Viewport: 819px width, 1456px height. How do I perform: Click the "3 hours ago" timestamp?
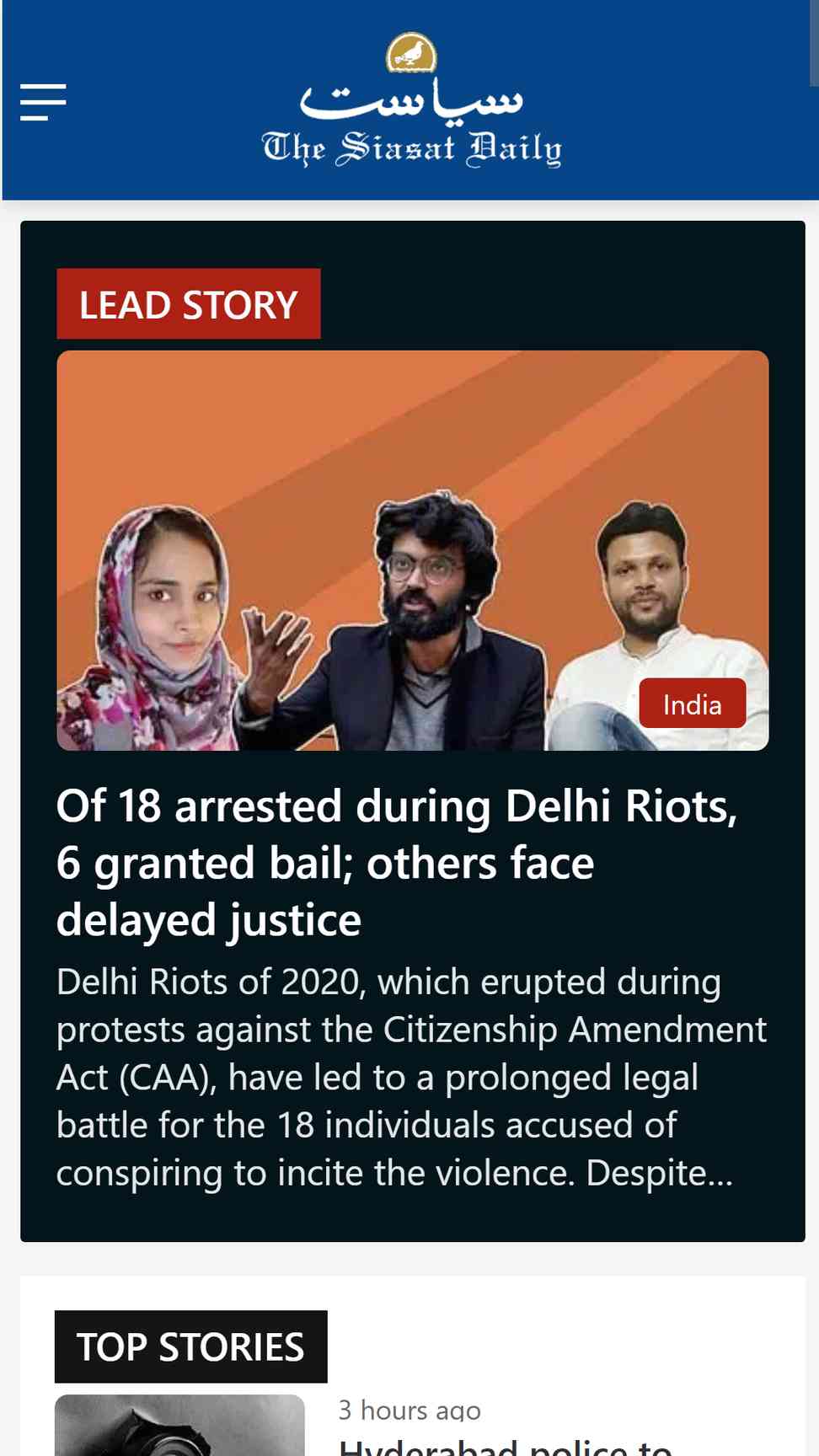409,1410
